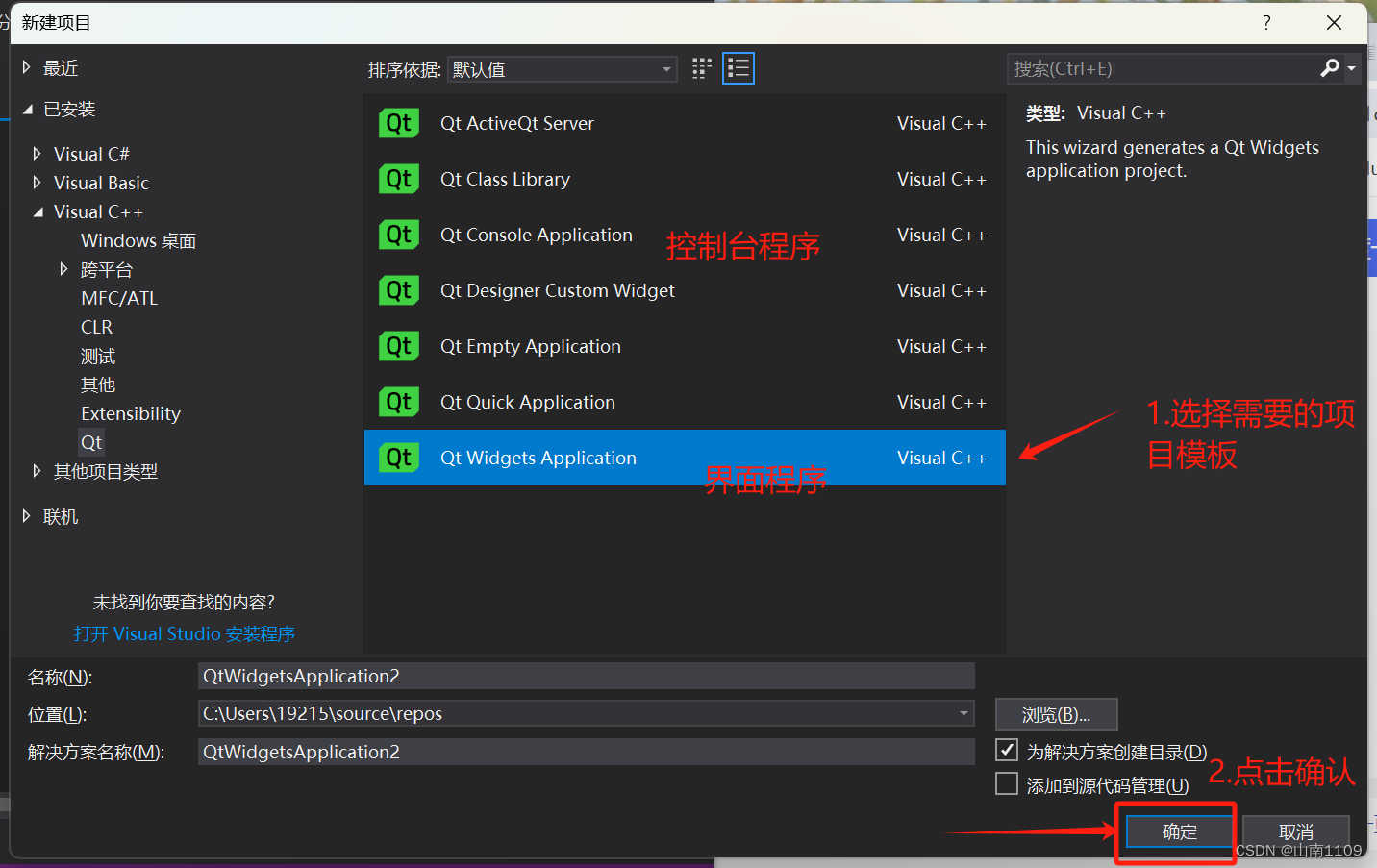Click the Qt Designer Custom Widget icon
1377x868 pixels.
[398, 290]
